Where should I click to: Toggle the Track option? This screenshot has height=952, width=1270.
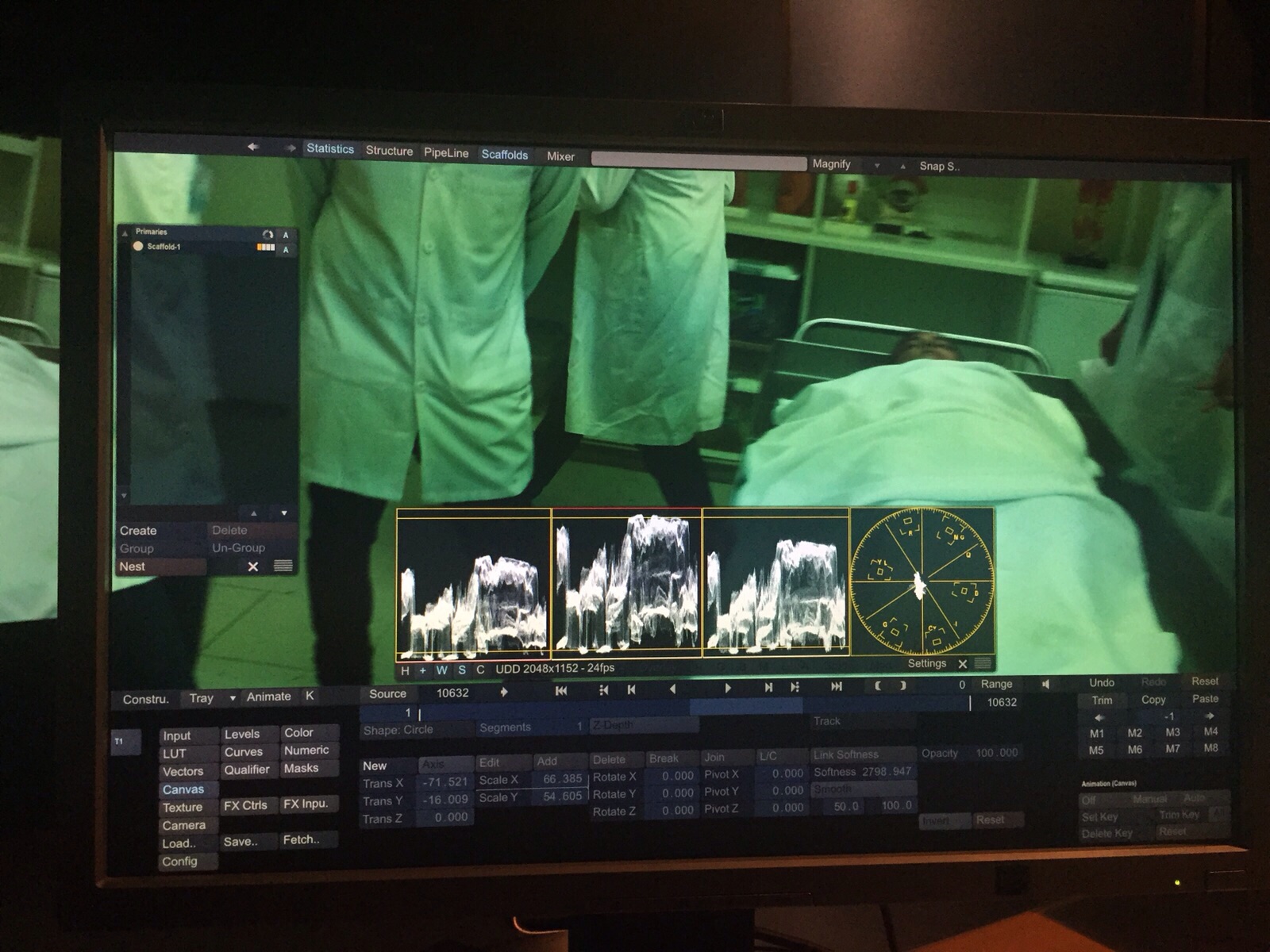(x=862, y=721)
